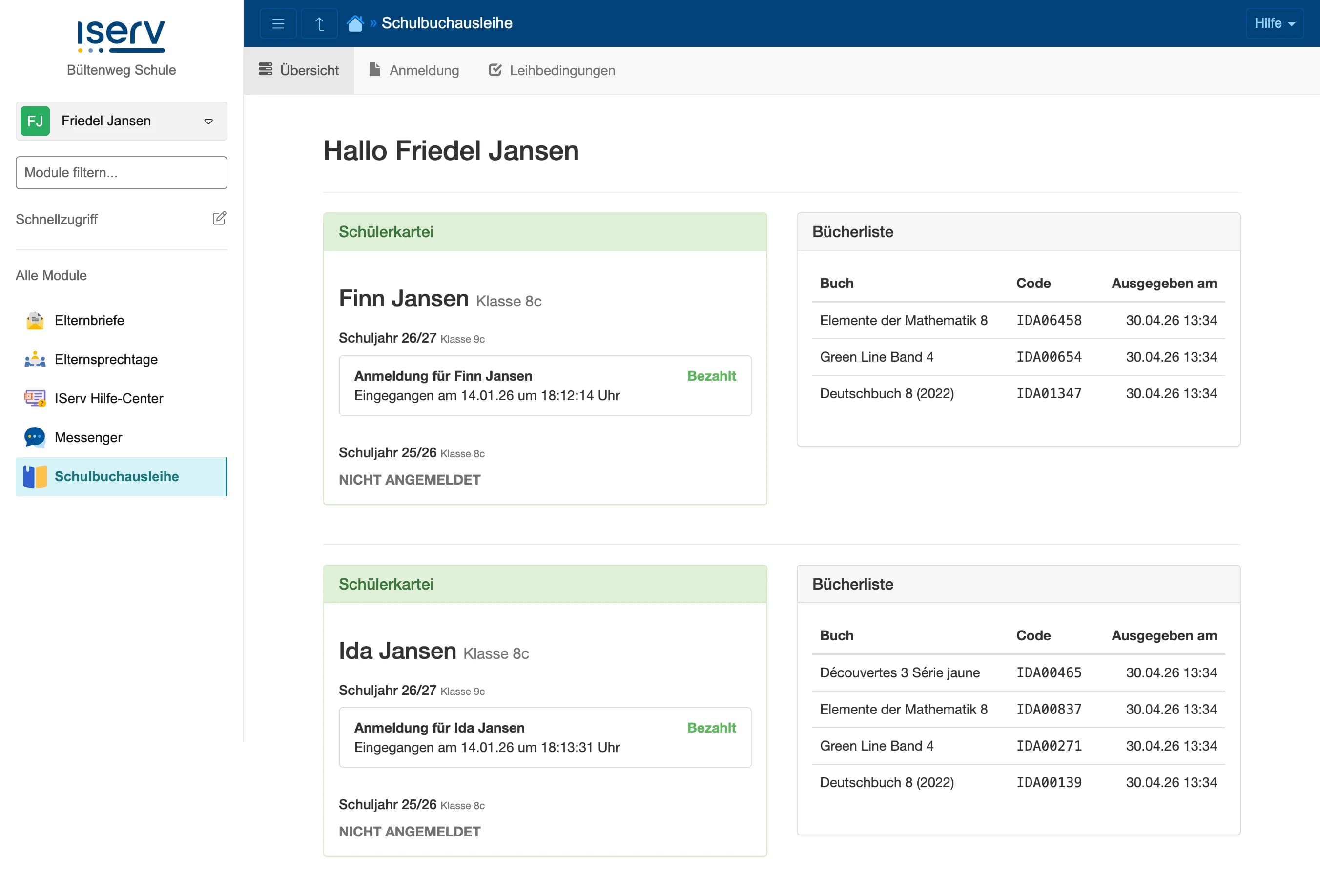The height and width of the screenshot is (896, 1320).
Task: Click Hallo Friedel Jansen heading
Action: point(451,151)
